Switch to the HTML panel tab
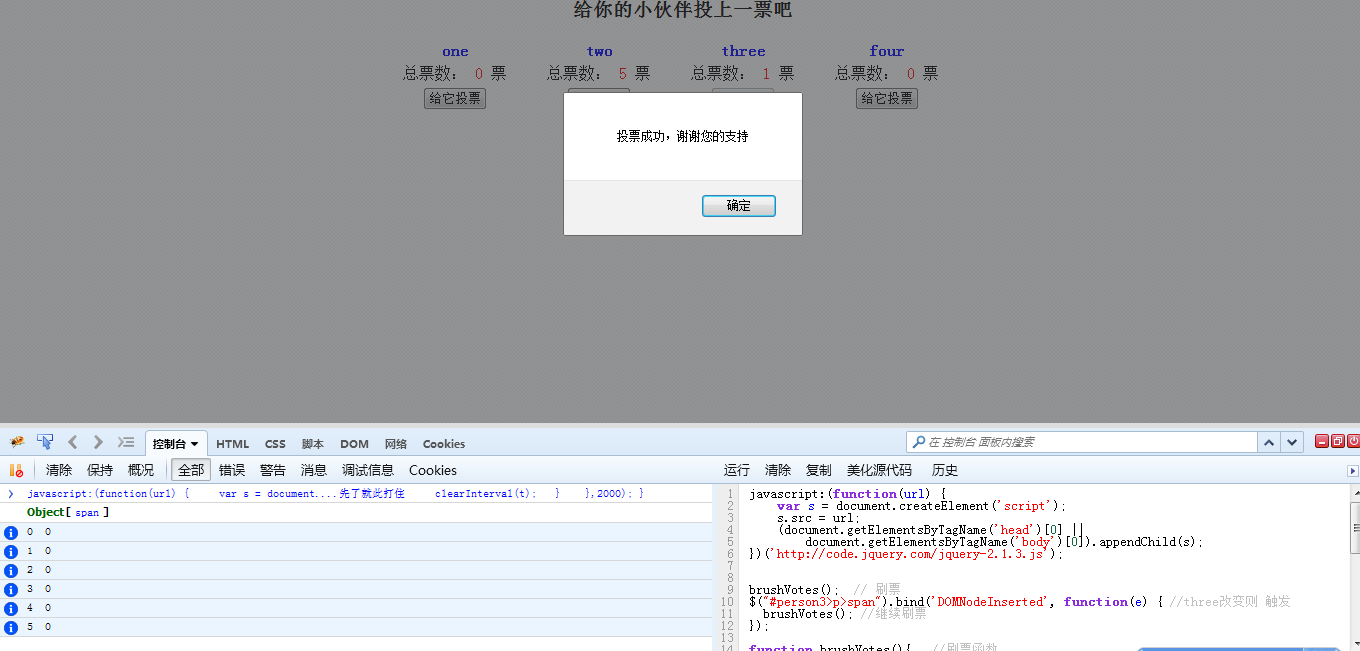The width and height of the screenshot is (1360, 651). [x=233, y=444]
